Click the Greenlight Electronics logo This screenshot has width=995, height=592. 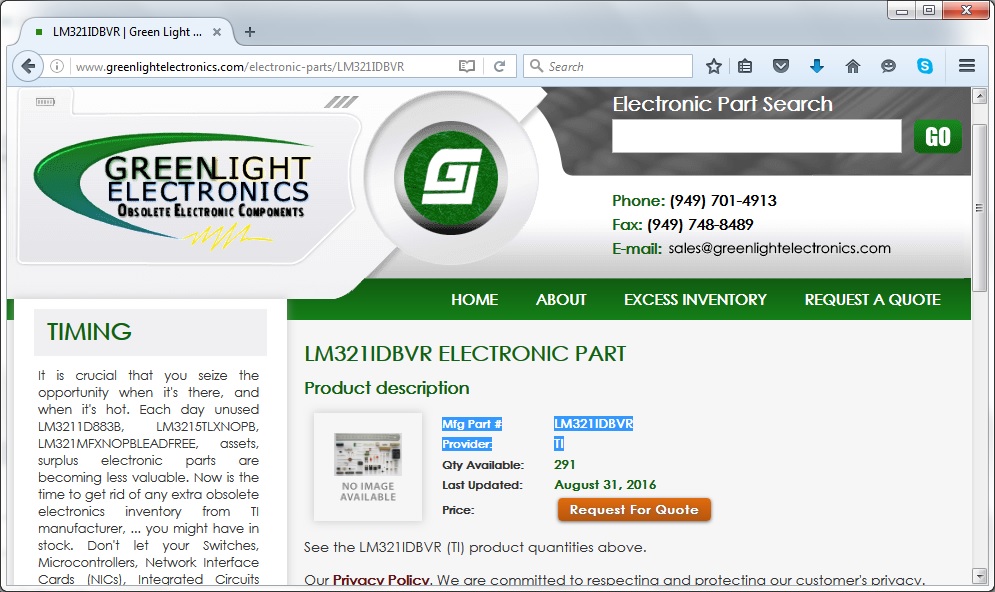tap(173, 192)
